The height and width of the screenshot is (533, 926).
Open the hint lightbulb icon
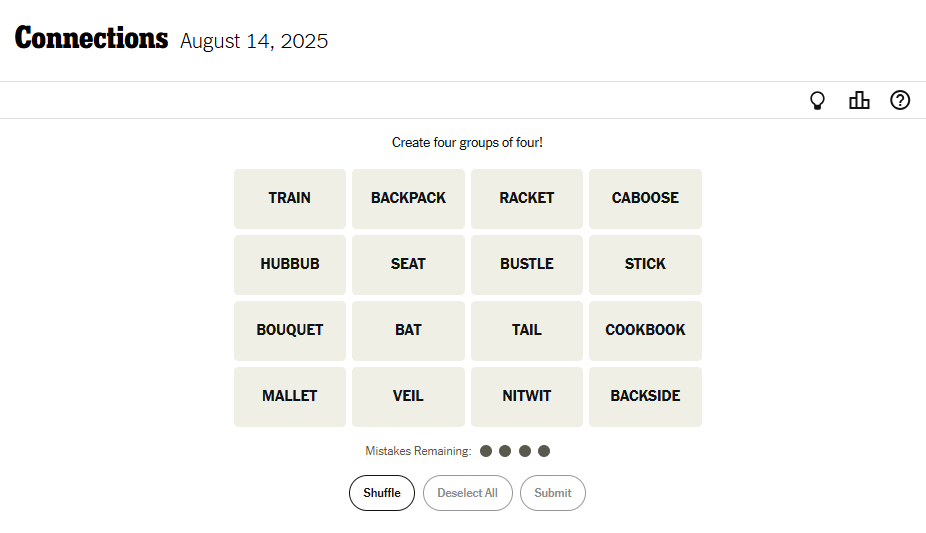point(817,100)
